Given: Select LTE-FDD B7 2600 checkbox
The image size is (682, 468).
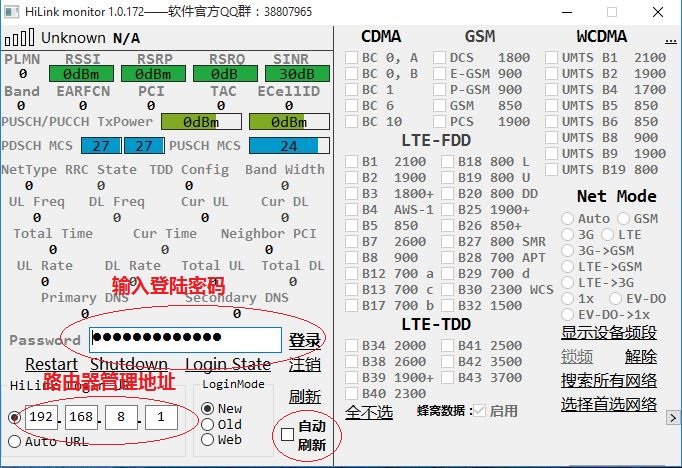Looking at the screenshot, I should click(x=351, y=241).
